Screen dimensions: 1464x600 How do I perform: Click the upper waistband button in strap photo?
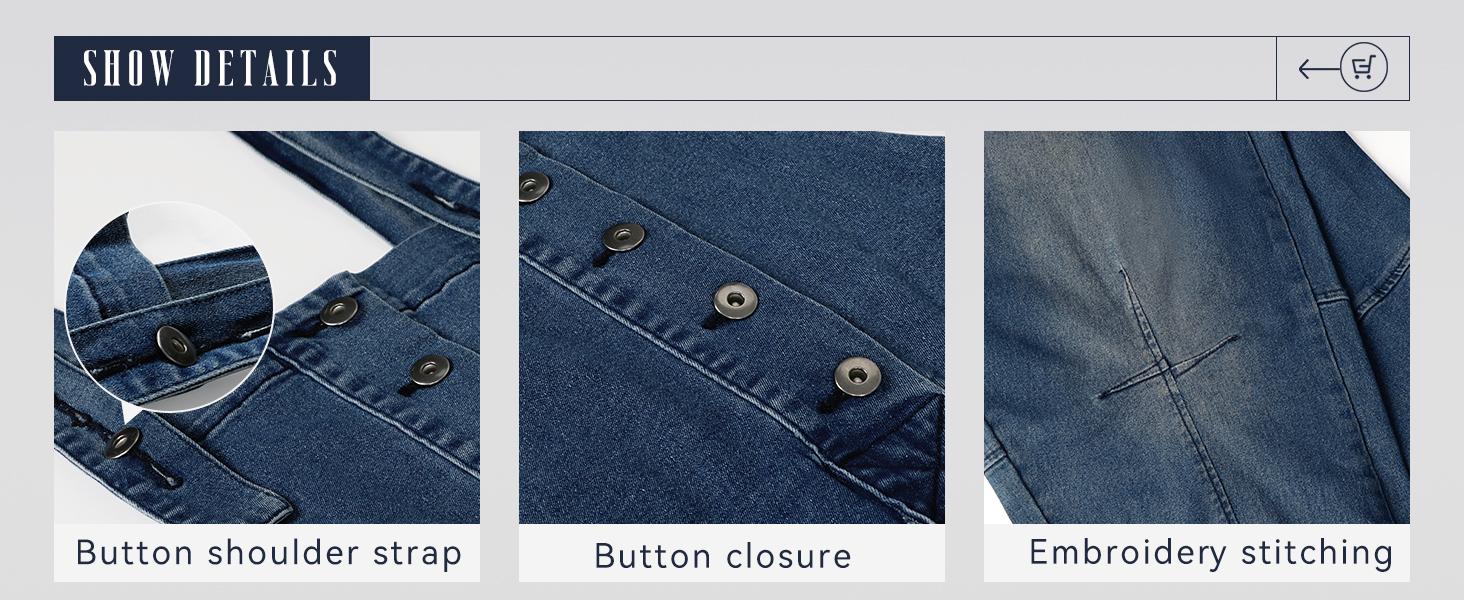(339, 311)
